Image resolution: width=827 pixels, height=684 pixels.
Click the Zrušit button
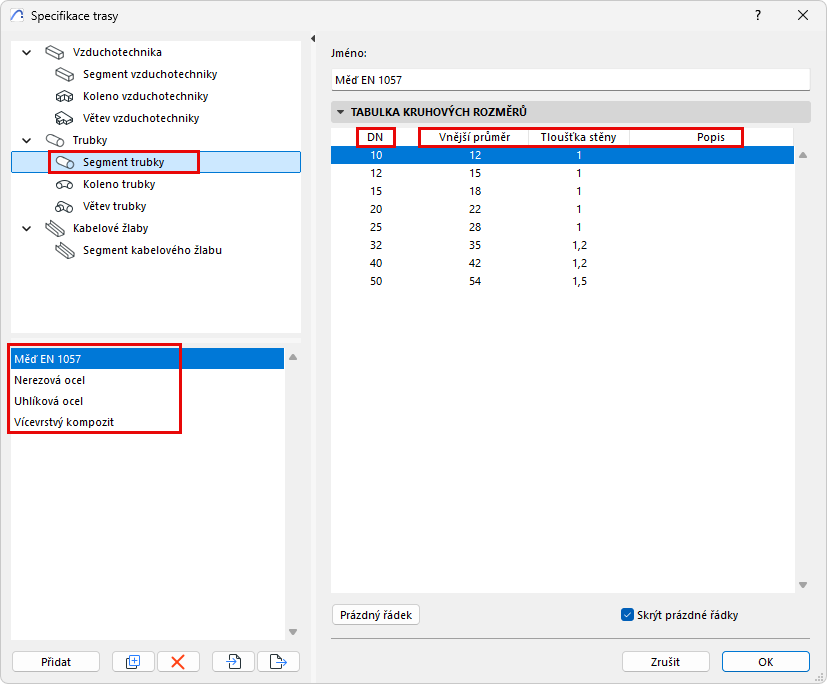[666, 661]
